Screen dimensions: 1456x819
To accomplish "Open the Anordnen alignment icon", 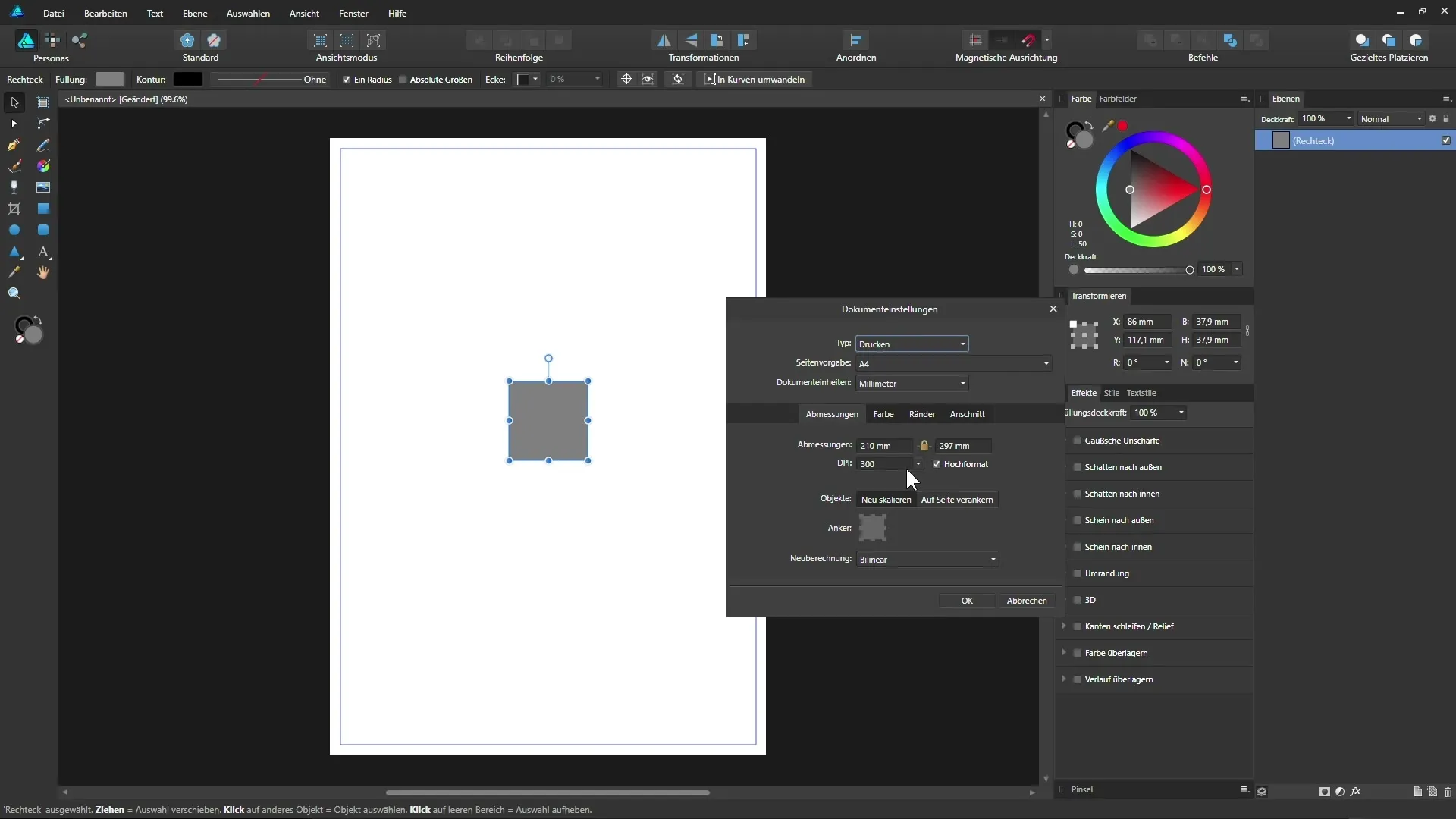I will point(856,40).
